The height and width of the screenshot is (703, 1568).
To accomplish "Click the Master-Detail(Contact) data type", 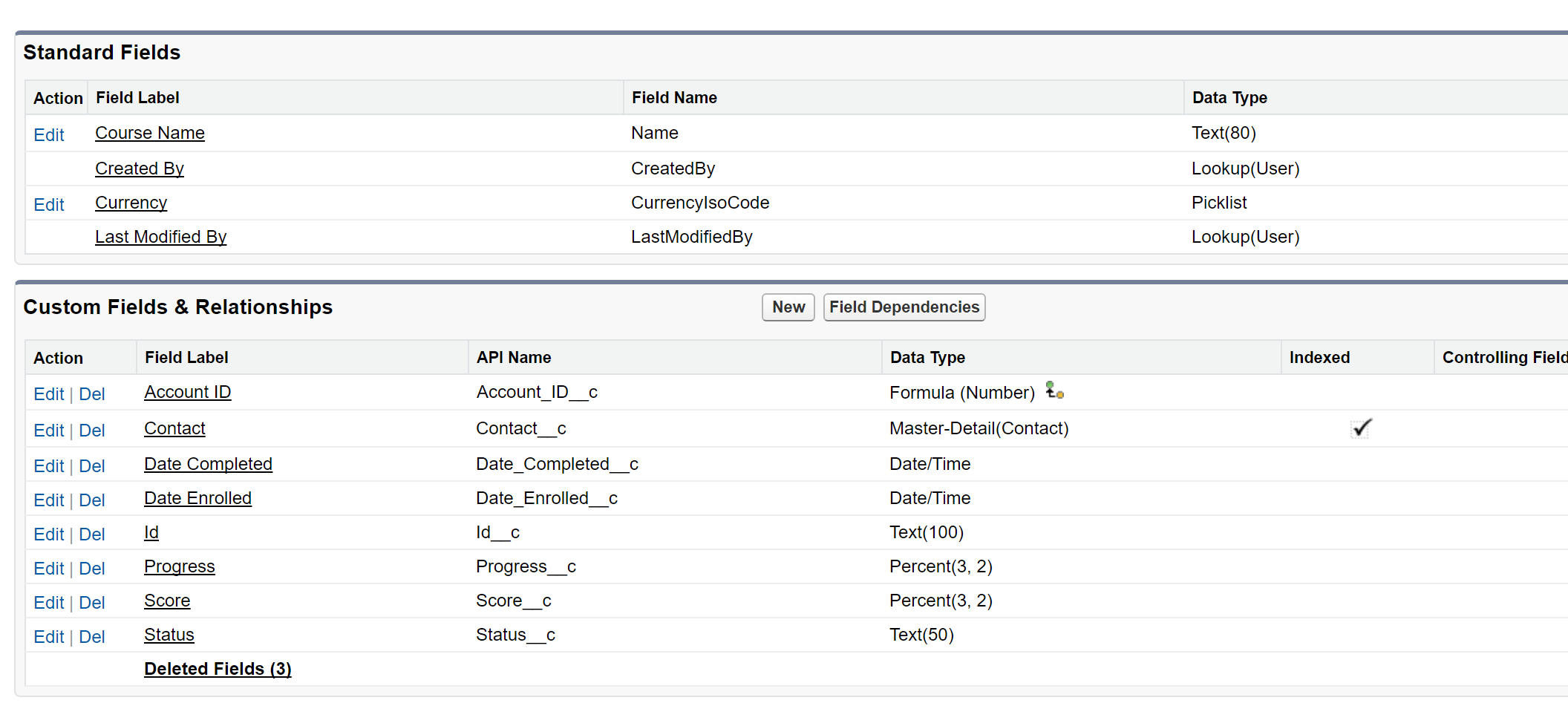I will pos(979,428).
